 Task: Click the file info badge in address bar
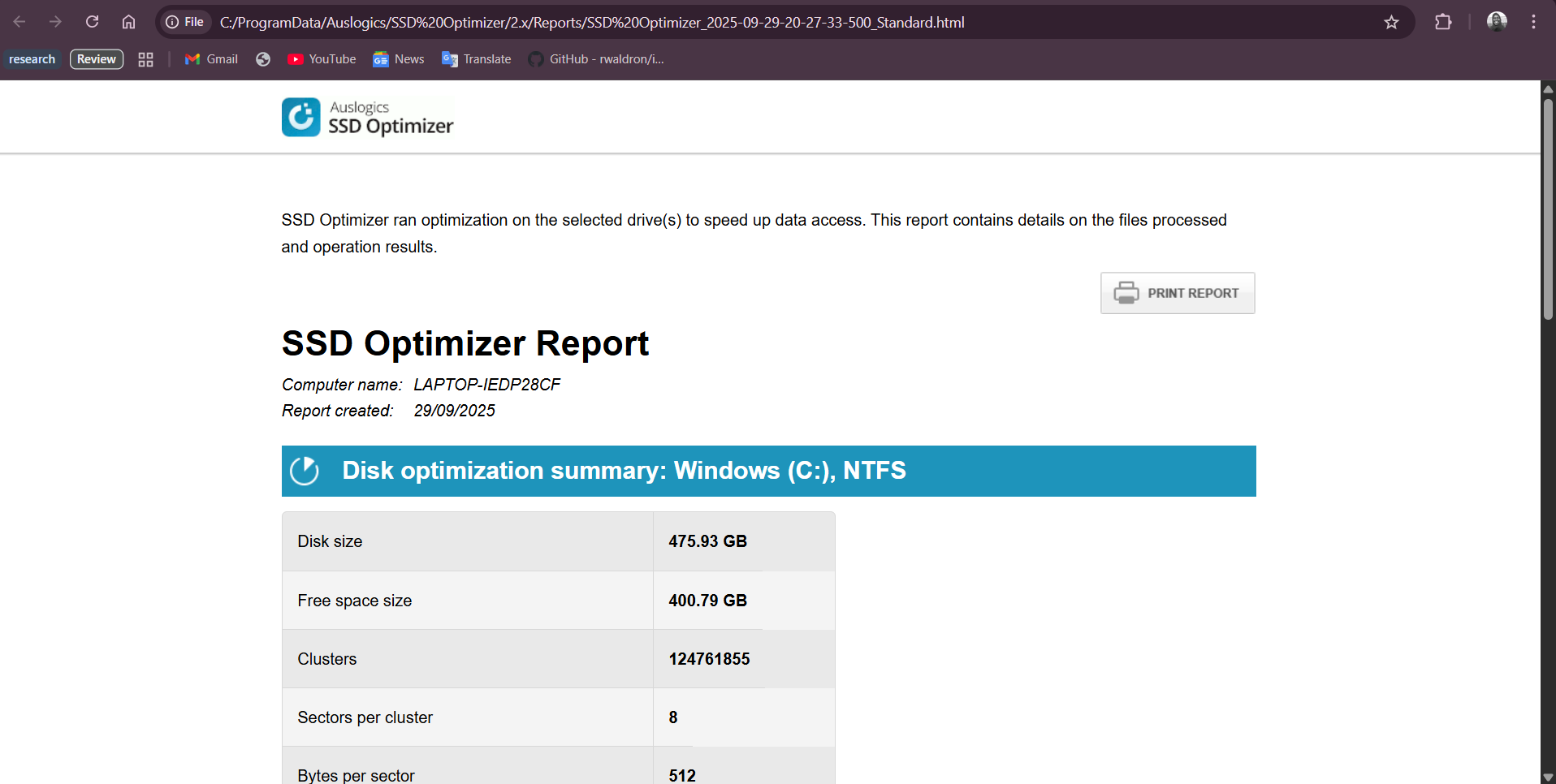coord(184,22)
